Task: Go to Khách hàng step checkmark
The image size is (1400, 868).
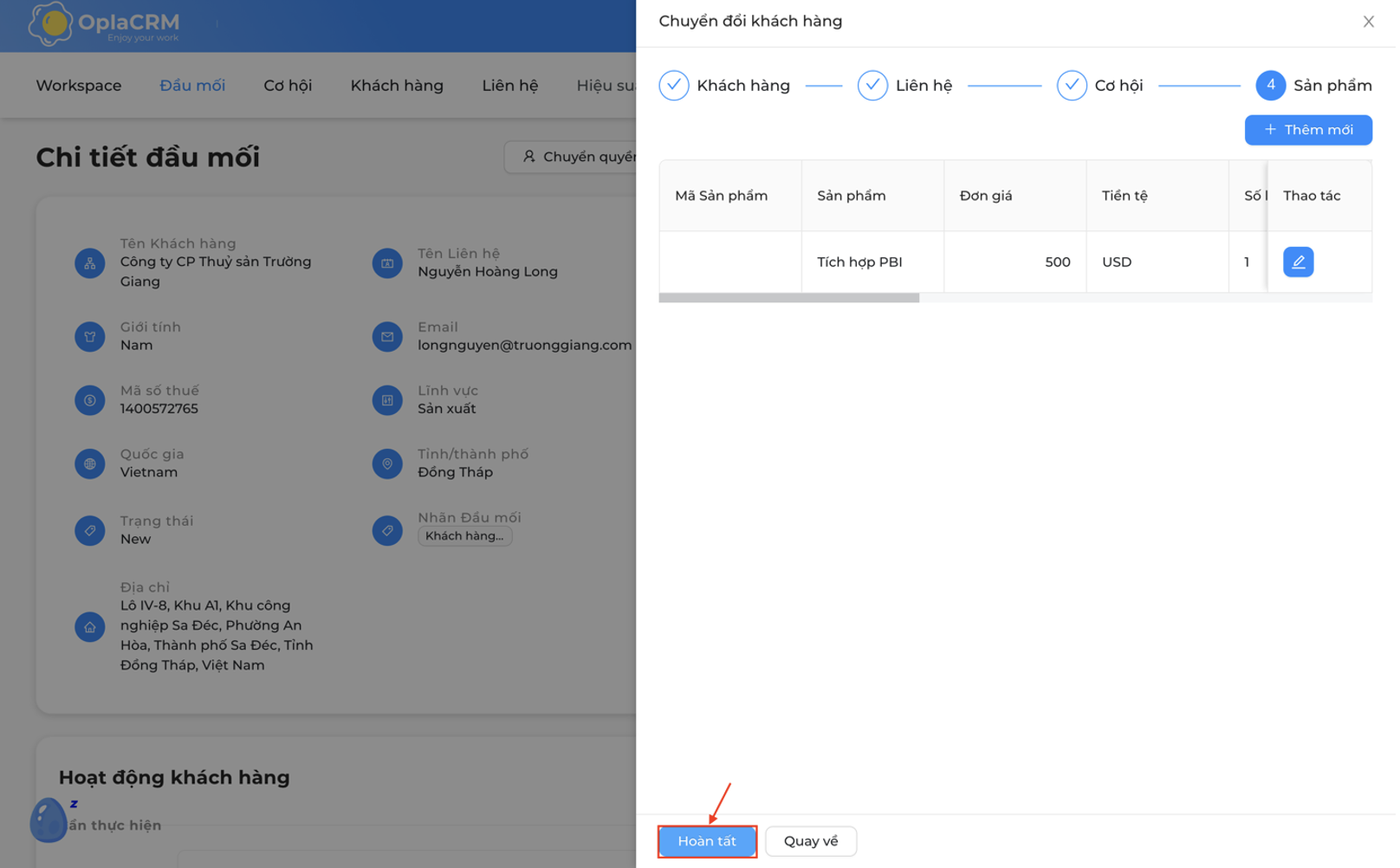Action: tap(676, 86)
